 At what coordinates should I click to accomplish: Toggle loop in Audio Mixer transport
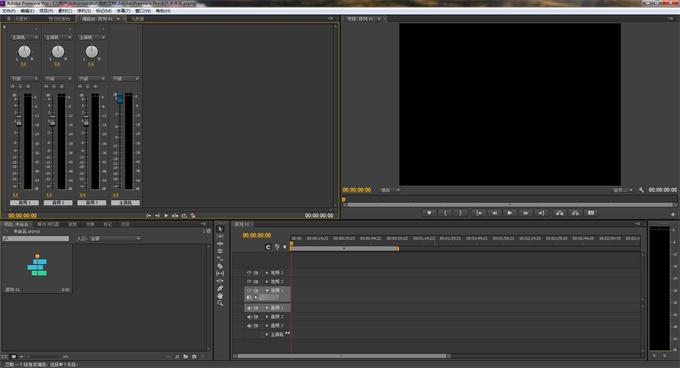click(x=184, y=215)
